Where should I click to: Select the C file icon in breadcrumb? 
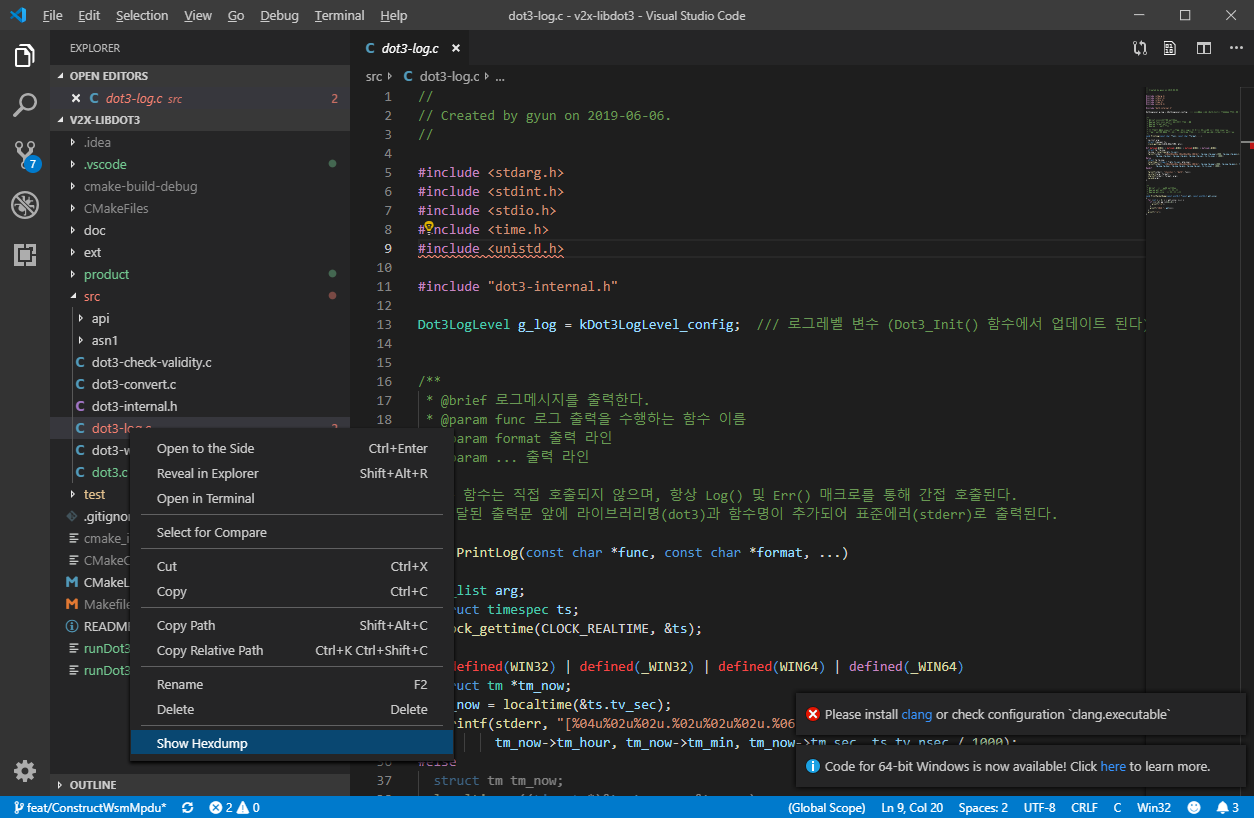[408, 76]
